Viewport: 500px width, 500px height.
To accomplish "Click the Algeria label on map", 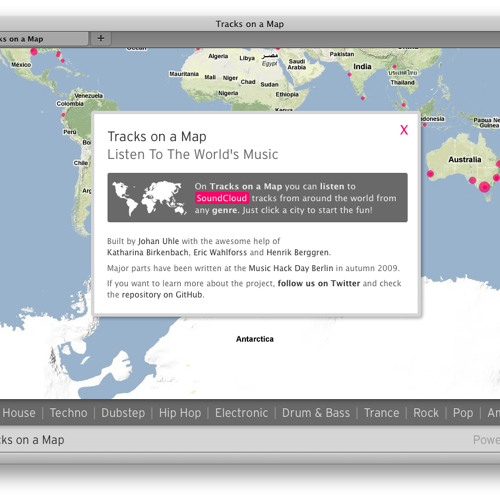I will pyautogui.click(x=218, y=56).
